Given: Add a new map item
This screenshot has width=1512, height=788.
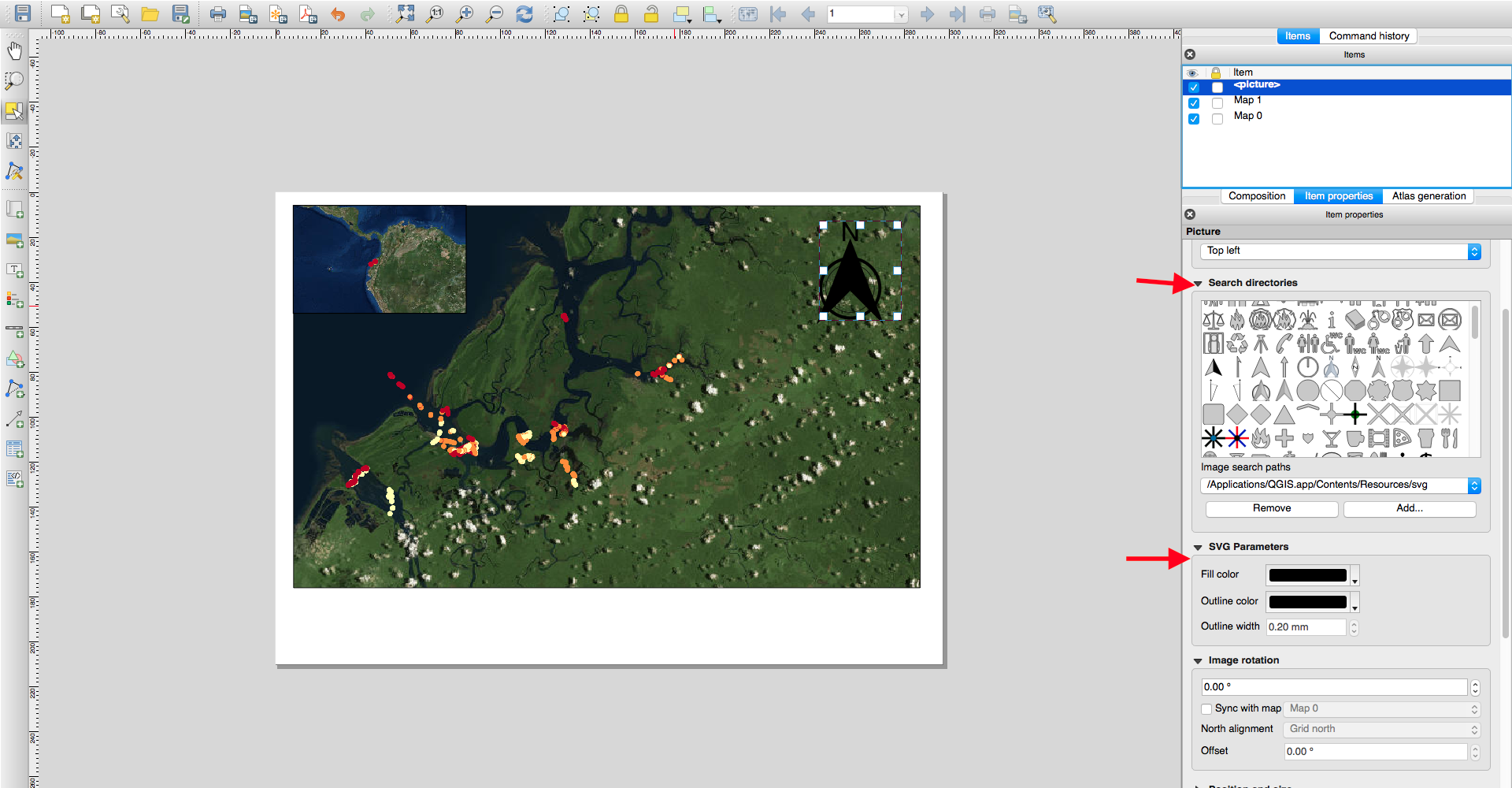Looking at the screenshot, I should 14,210.
